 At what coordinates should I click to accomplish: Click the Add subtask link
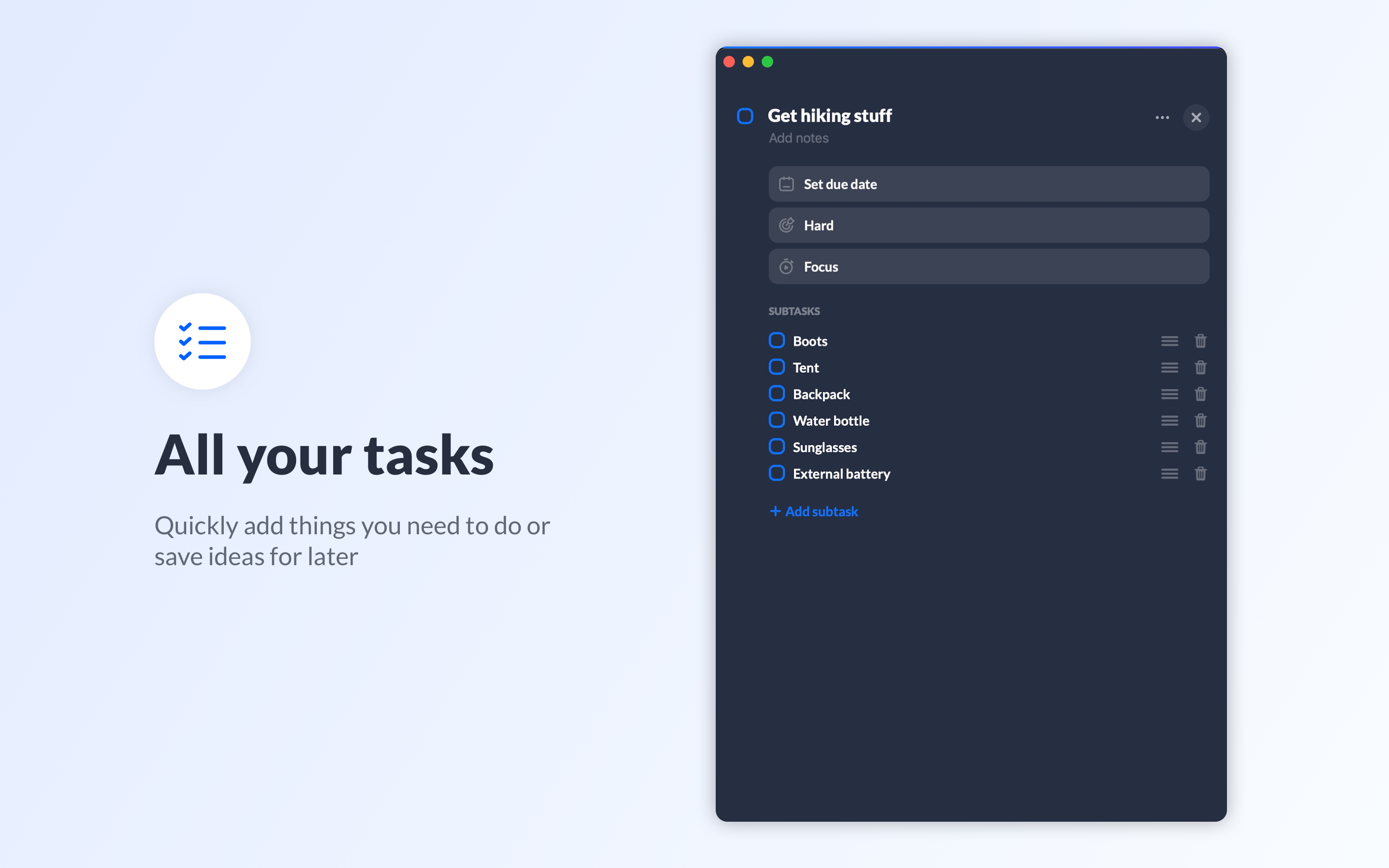814,512
